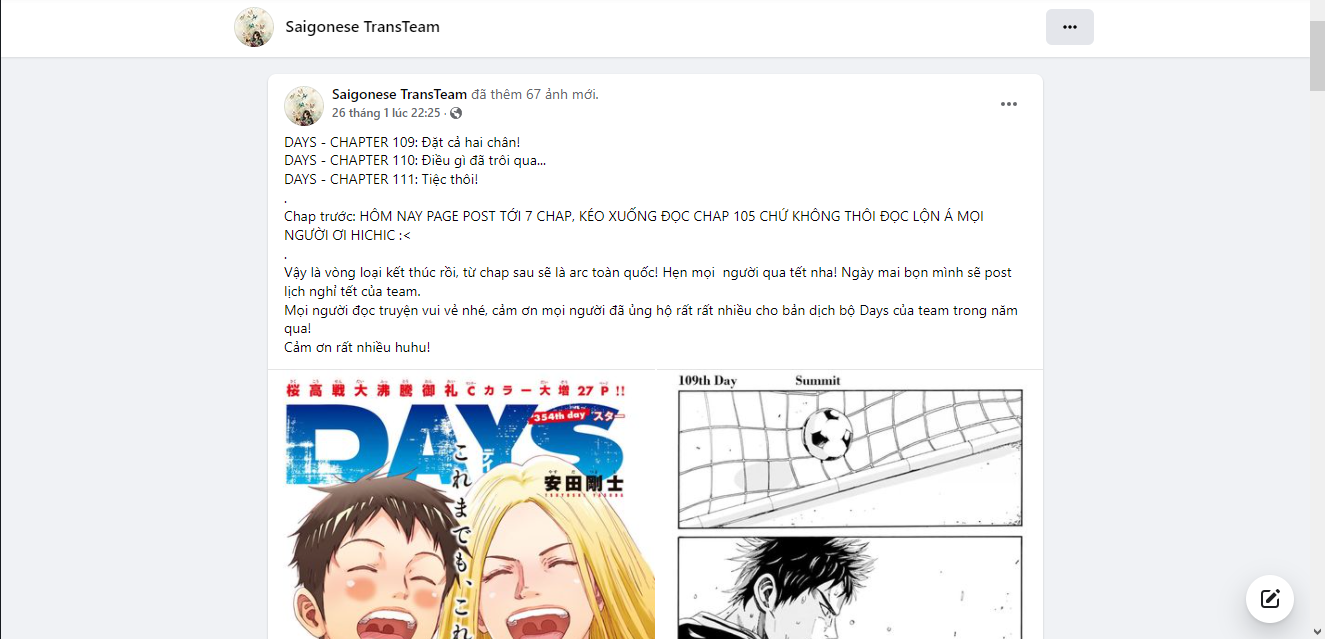Open the floating new message compose icon
The image size is (1325, 639).
click(1270, 599)
